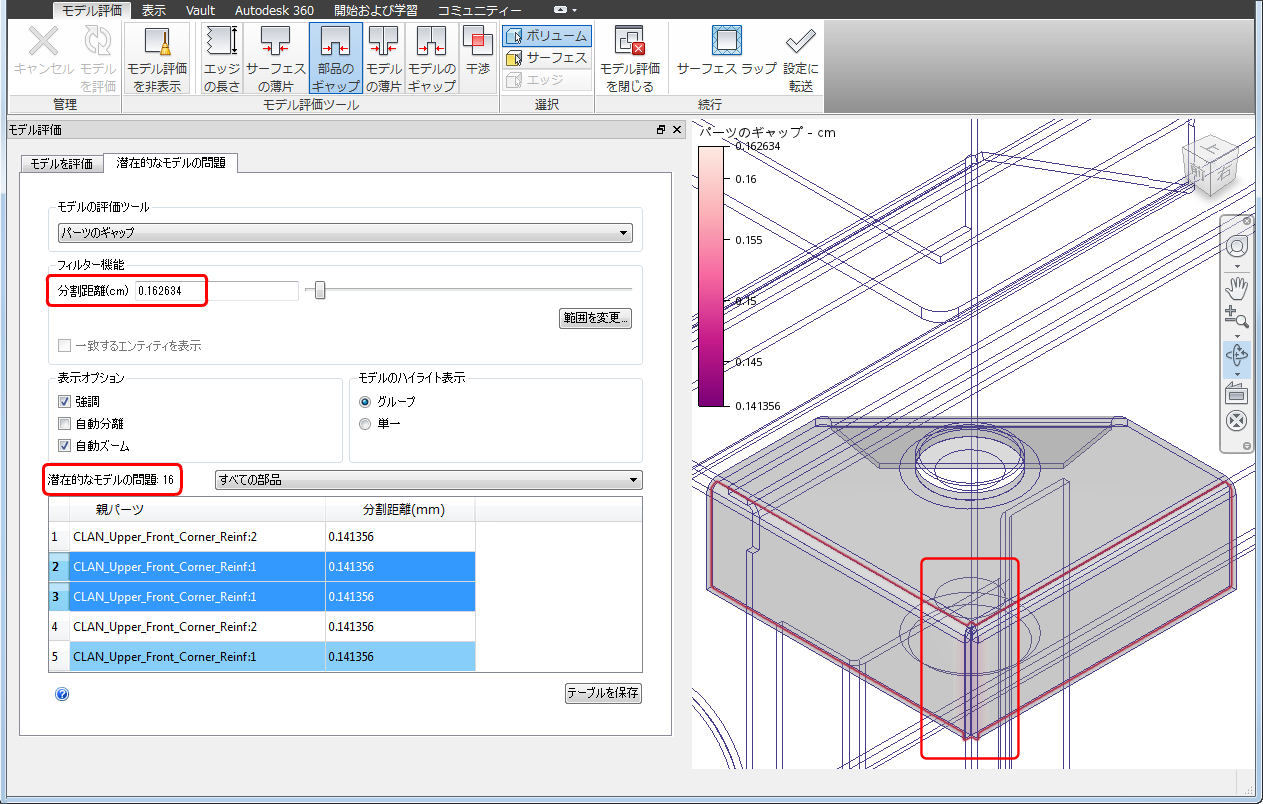The image size is (1263, 804).
Task: Select row 2 CLAN_Upper_Front_Corner_Reinf:1
Action: pos(262,567)
